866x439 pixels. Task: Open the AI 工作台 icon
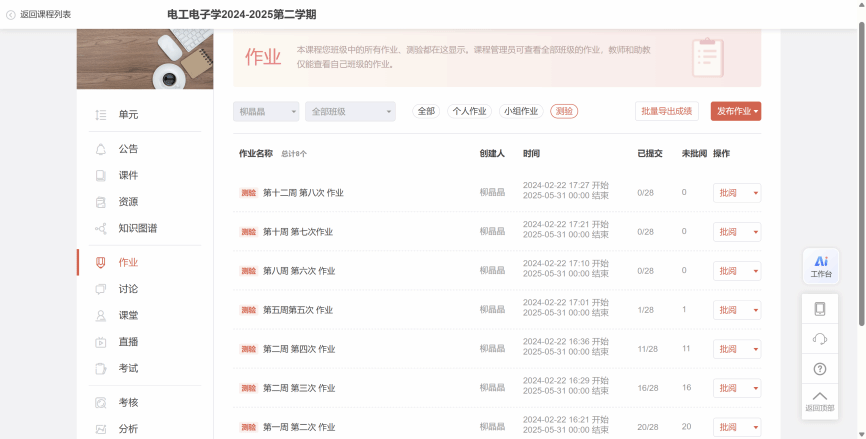point(820,265)
